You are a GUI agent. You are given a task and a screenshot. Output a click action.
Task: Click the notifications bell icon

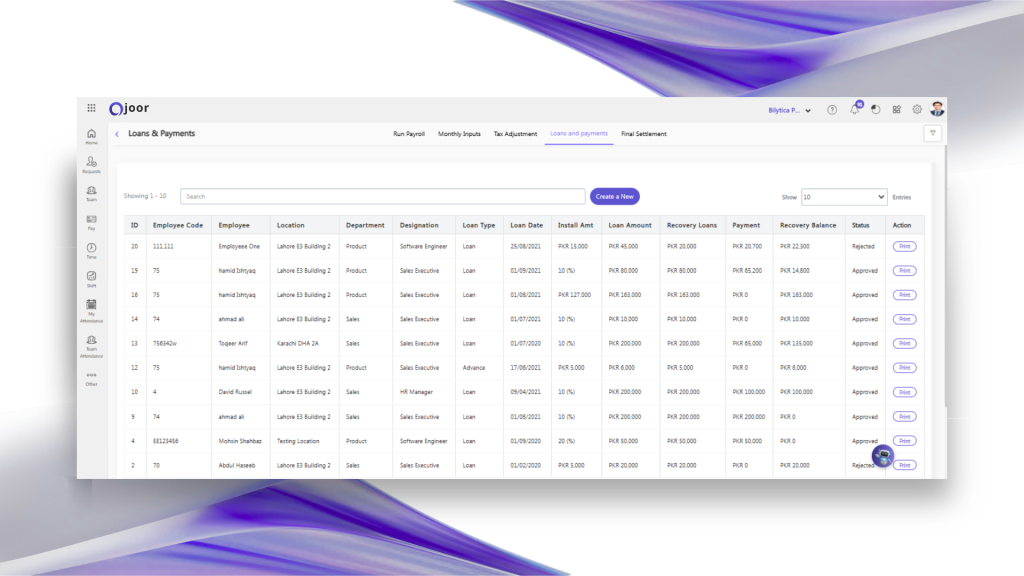pos(855,109)
